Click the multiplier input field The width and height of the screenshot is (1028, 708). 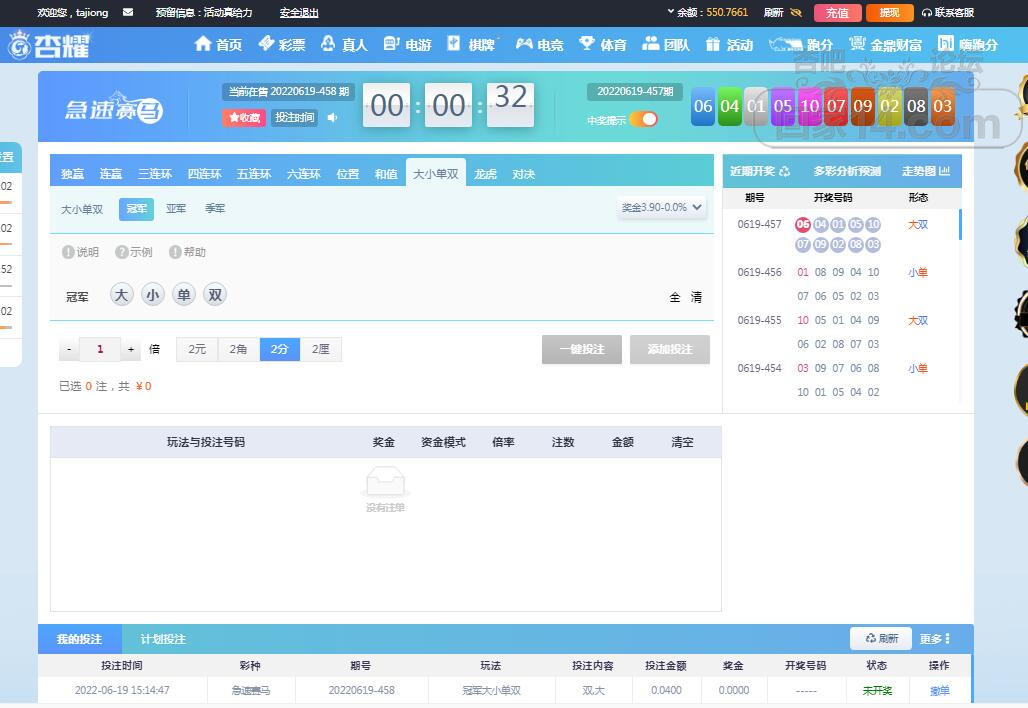[100, 349]
